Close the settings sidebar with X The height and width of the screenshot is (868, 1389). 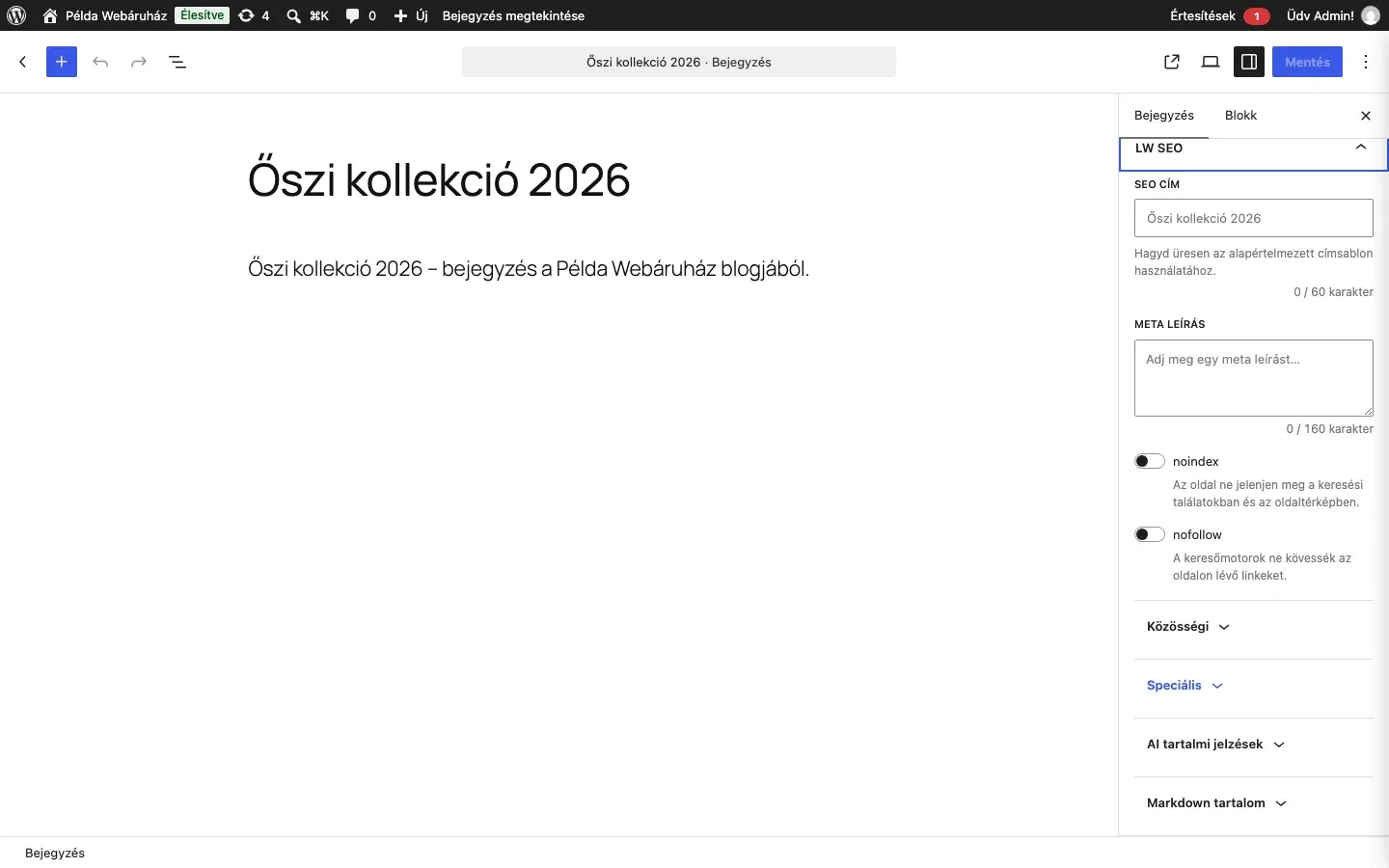[1366, 116]
